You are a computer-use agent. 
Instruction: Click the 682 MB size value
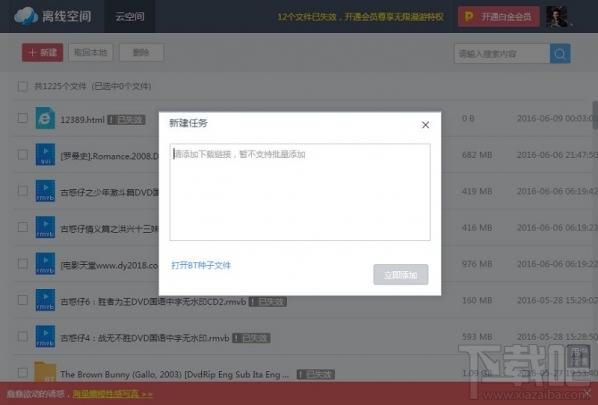click(477, 155)
